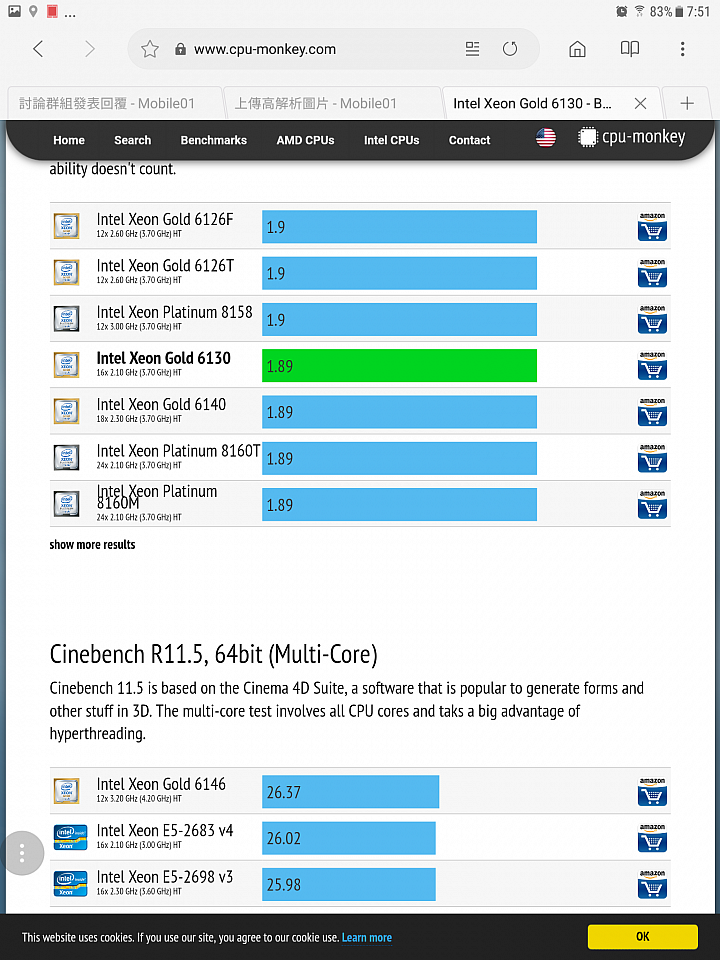Viewport: 720px width, 960px height.
Task: Open Amazon cart for Xeon Gold 6130
Action: tap(652, 366)
